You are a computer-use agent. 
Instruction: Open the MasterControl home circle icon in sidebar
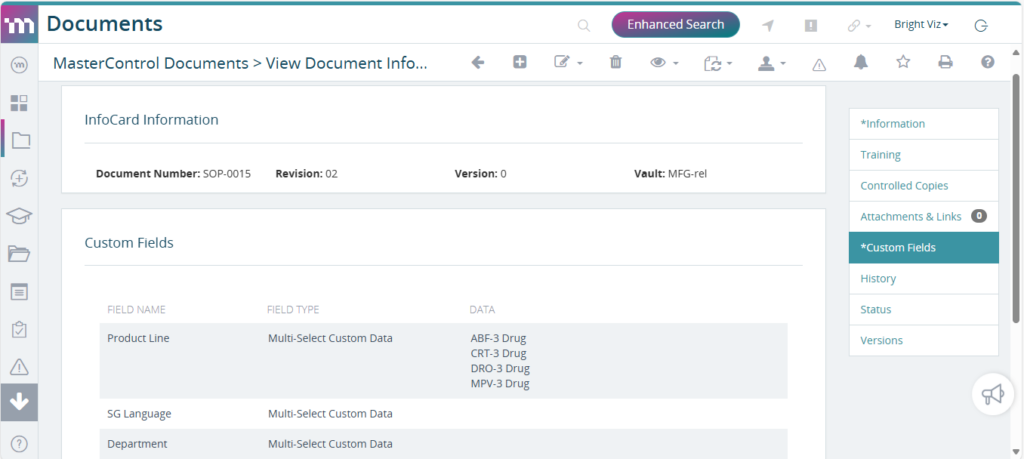[20, 65]
